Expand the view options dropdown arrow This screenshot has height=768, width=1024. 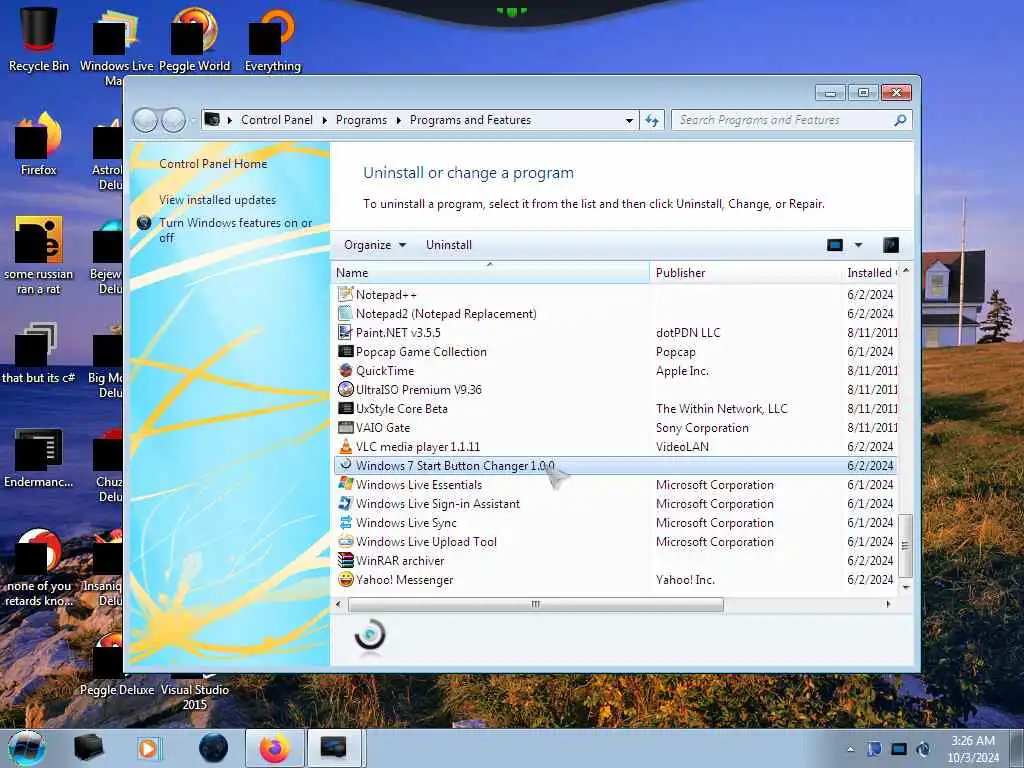(858, 245)
